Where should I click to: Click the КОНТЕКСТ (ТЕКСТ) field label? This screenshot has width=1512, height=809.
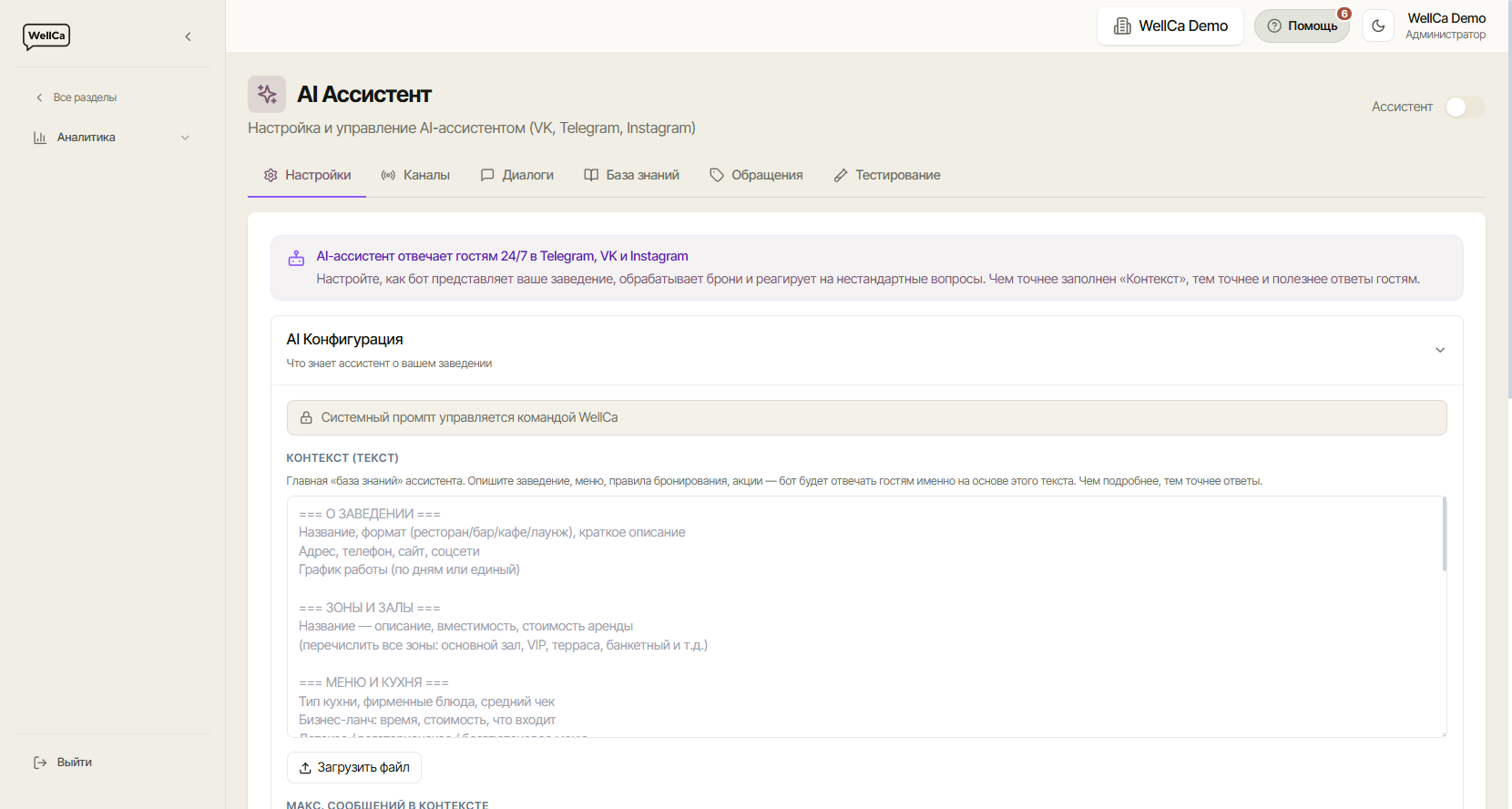342,457
